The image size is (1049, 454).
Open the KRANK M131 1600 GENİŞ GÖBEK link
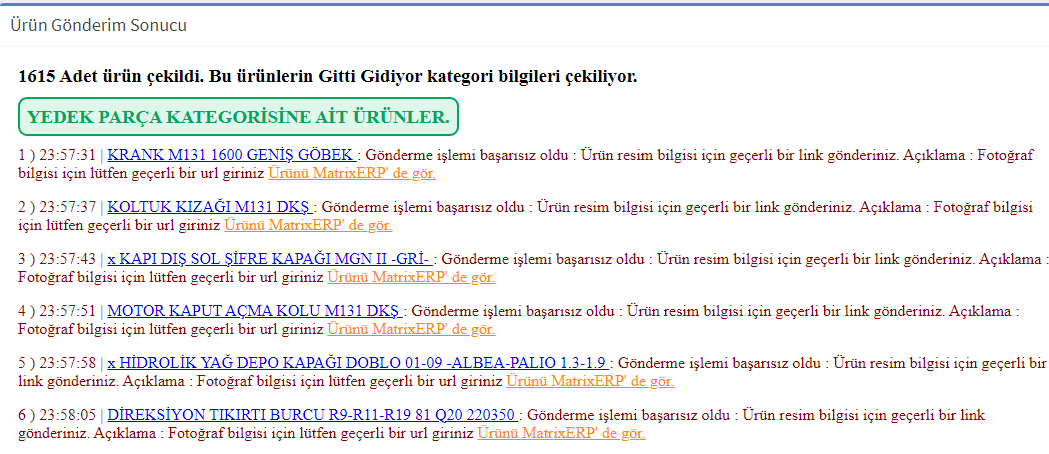(232, 155)
